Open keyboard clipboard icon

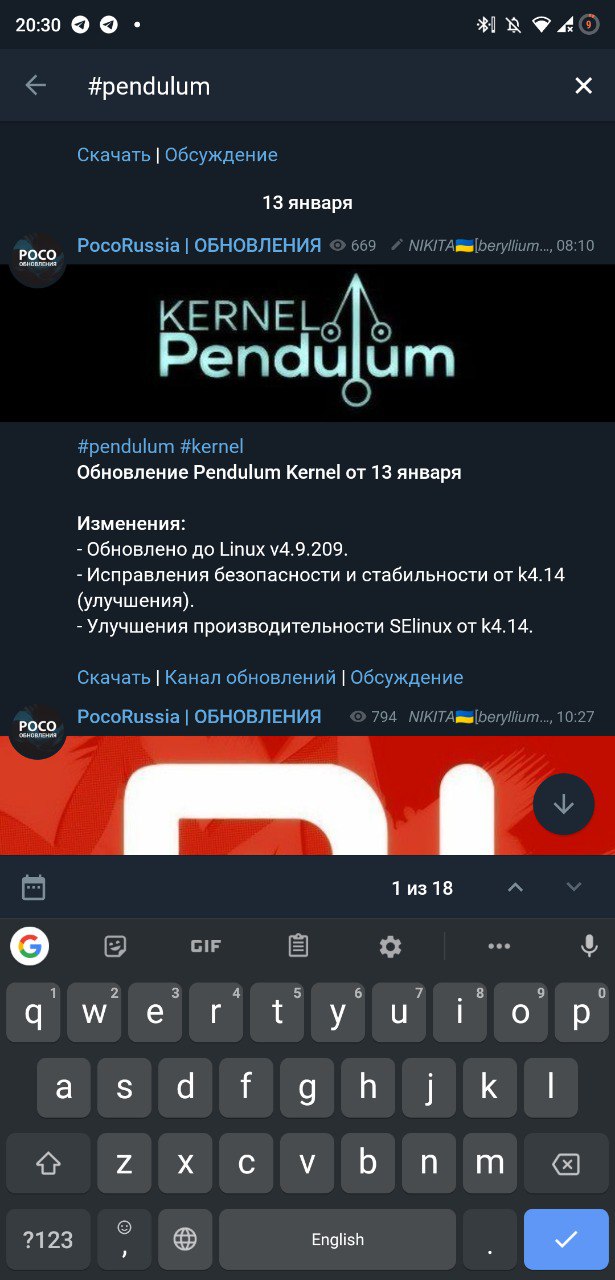tap(297, 946)
